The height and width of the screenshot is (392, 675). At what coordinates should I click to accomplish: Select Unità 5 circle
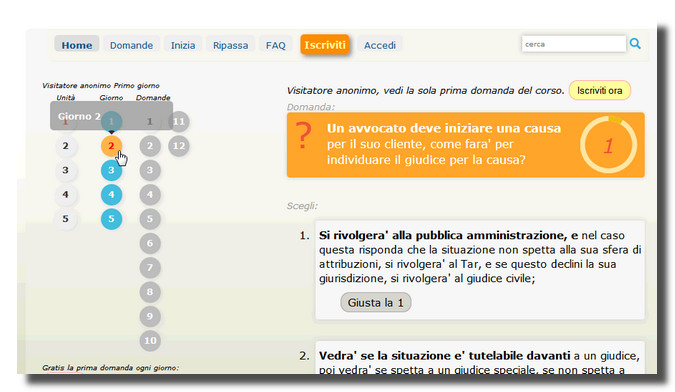pos(65,219)
